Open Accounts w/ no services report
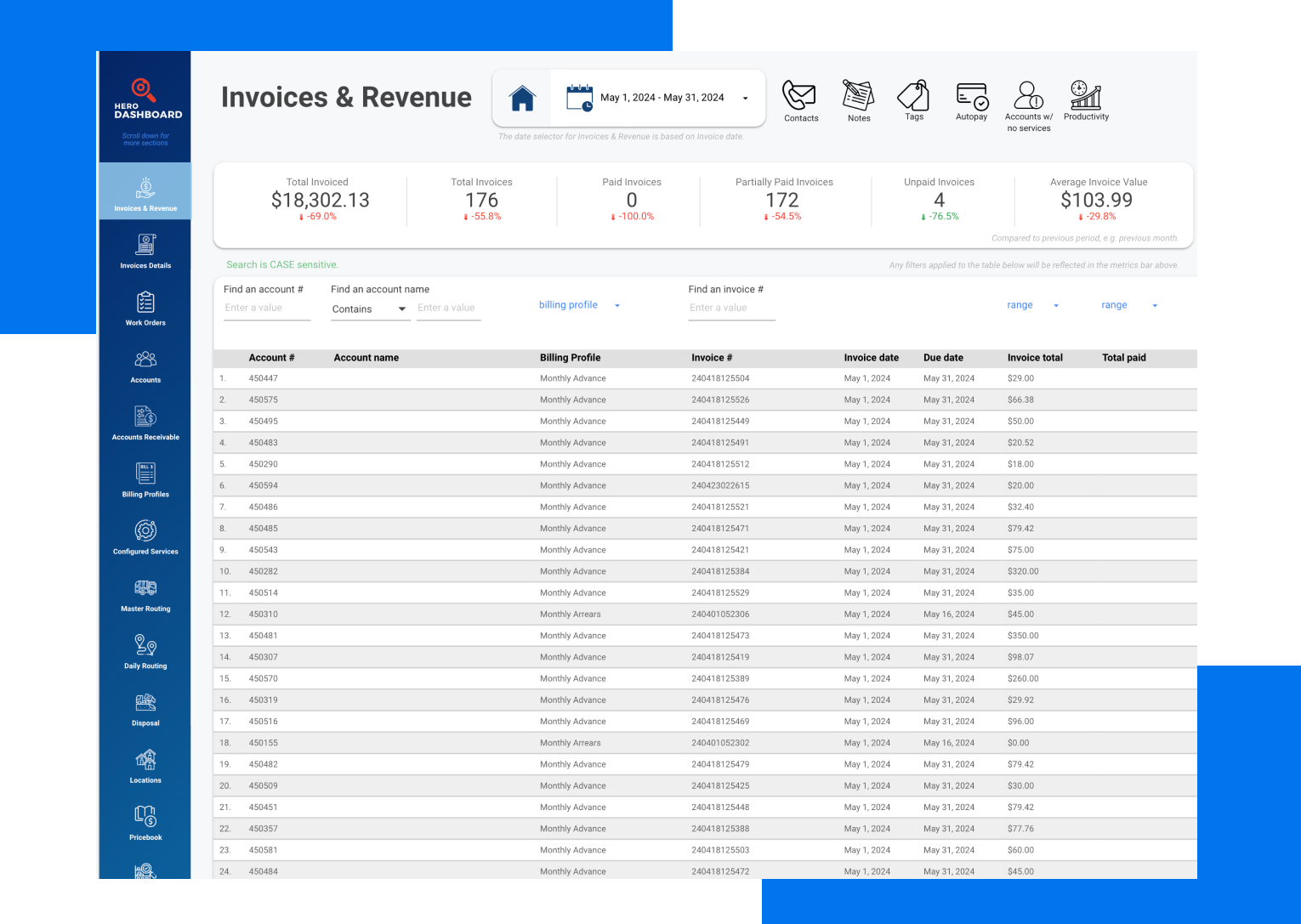1301x924 pixels. [1029, 106]
